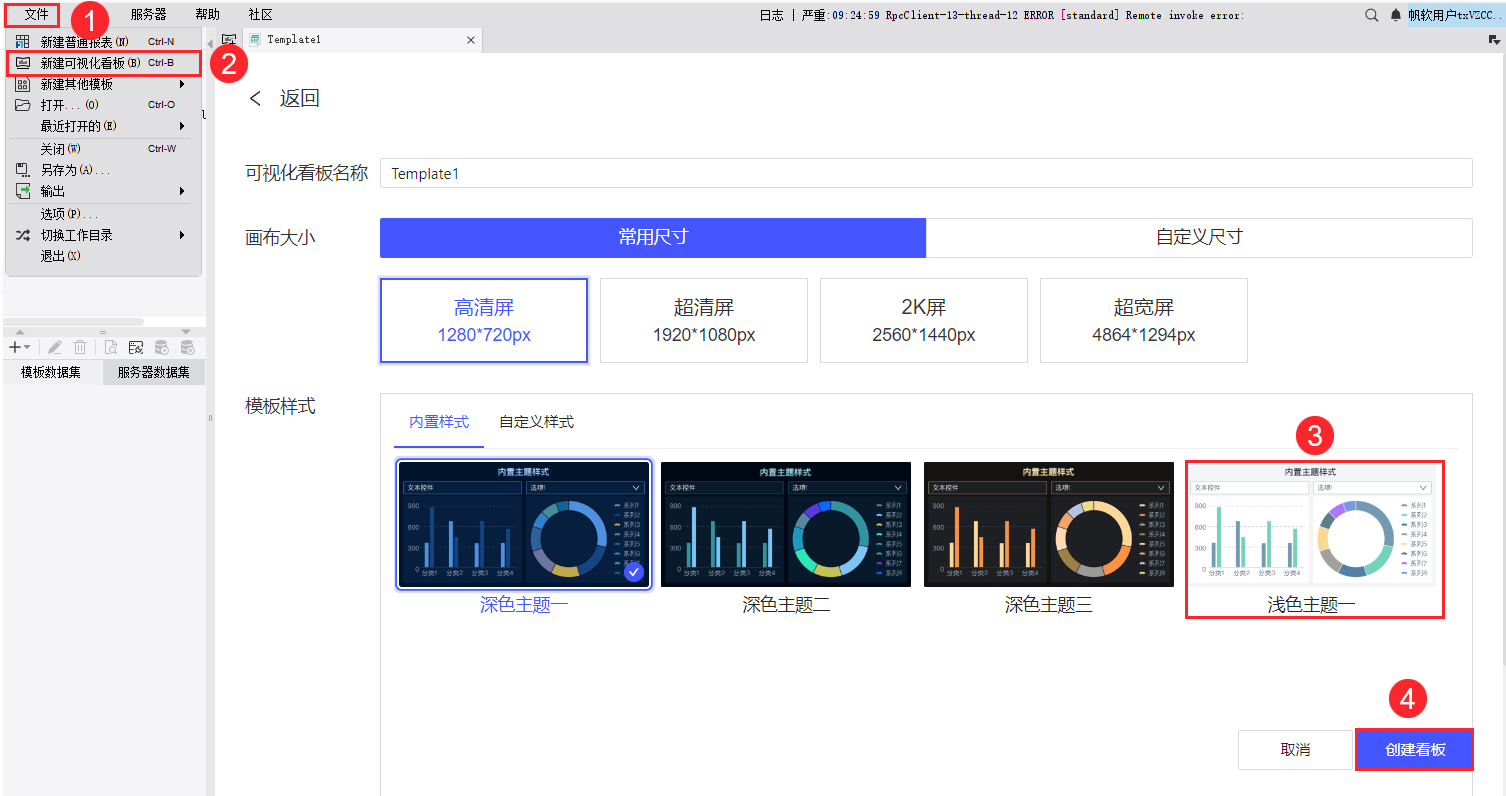Open the 社区 menu

[260, 15]
